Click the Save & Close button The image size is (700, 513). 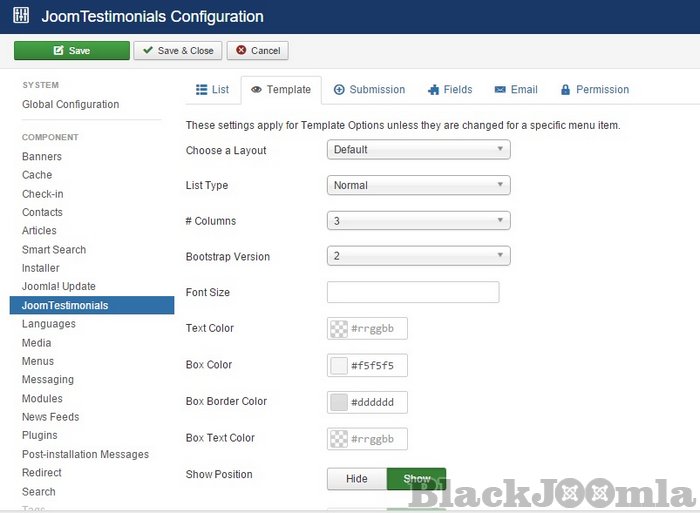tap(177, 51)
